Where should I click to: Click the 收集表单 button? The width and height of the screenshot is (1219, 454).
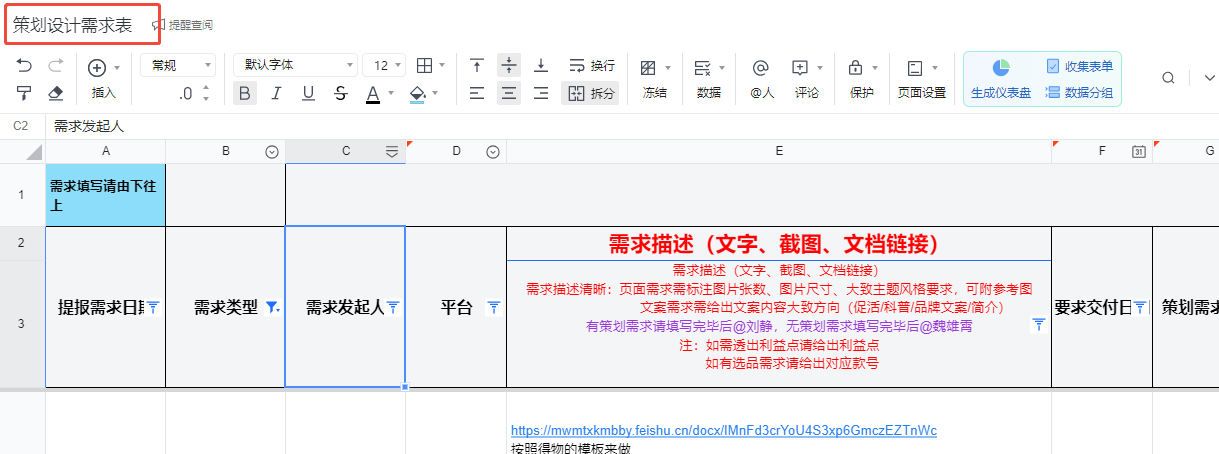[x=1080, y=66]
